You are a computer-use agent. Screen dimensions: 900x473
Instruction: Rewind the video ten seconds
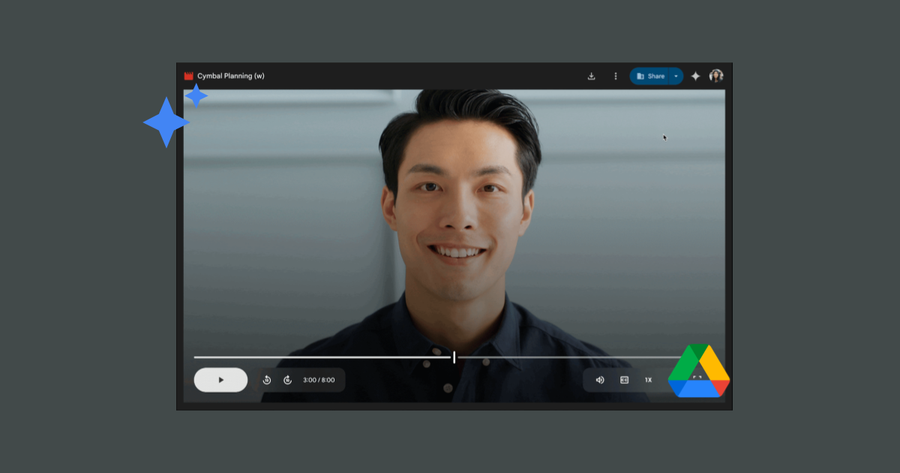(x=267, y=380)
